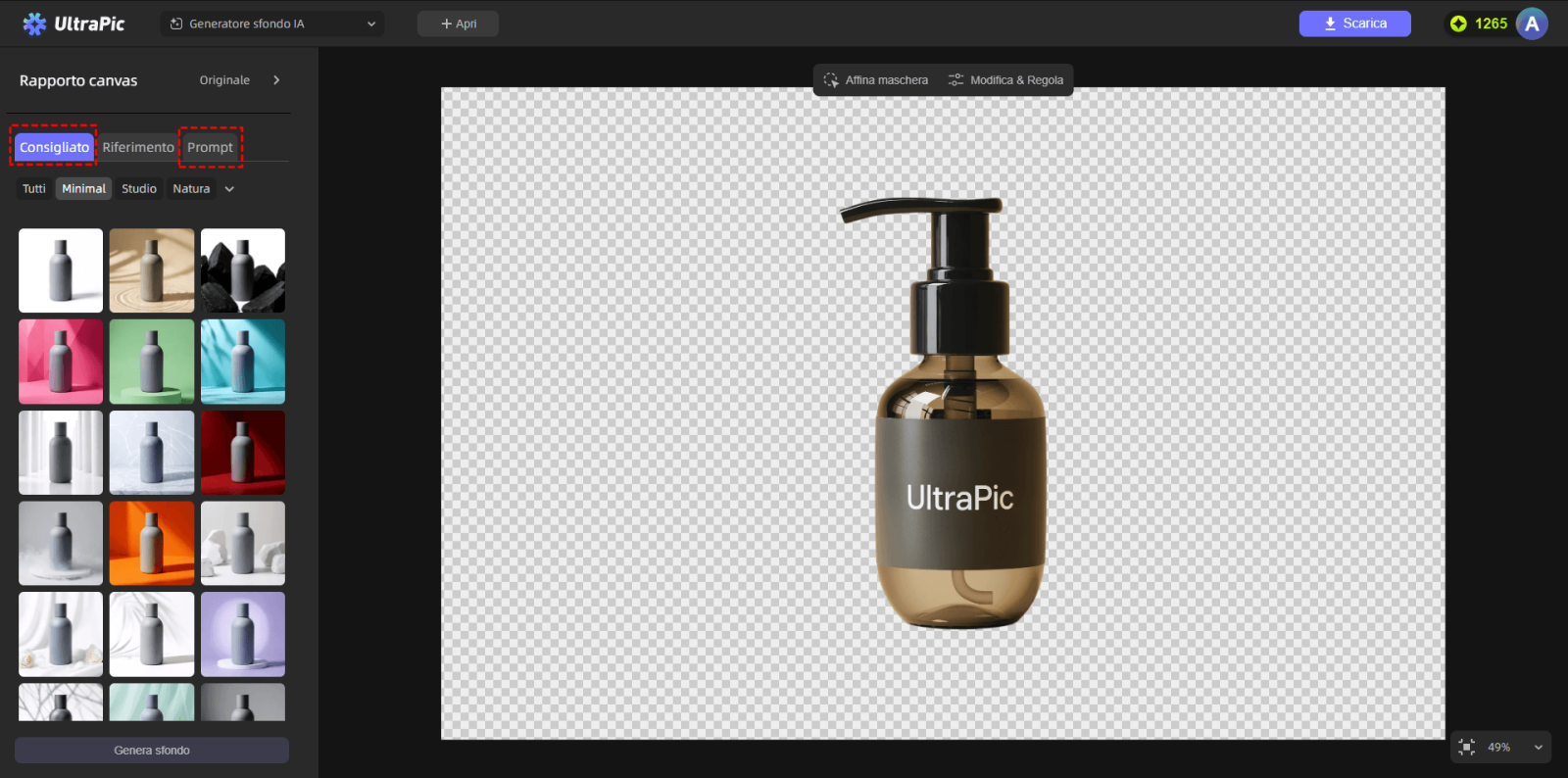Click the Modifica & Regola tool
The width and height of the screenshot is (1568, 778).
click(1005, 80)
